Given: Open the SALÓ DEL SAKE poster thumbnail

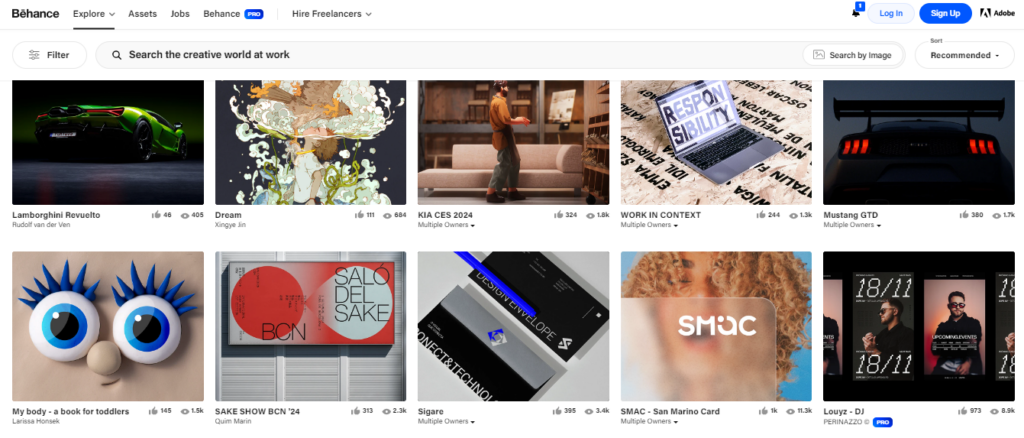Looking at the screenshot, I should 310,326.
